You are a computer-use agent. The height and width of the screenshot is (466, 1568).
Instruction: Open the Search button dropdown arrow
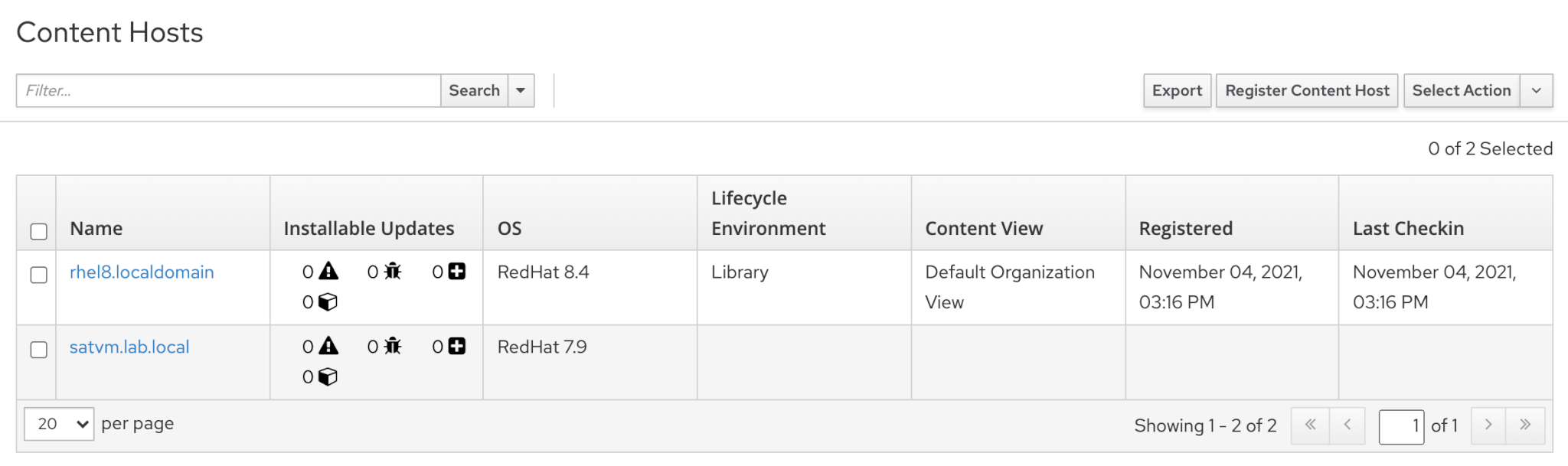tap(521, 91)
